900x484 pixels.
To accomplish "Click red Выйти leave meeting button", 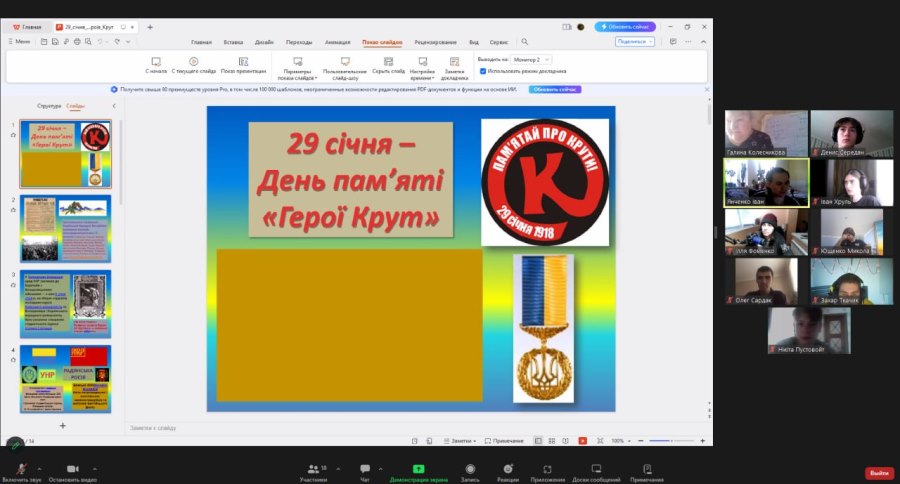I will pos(879,473).
